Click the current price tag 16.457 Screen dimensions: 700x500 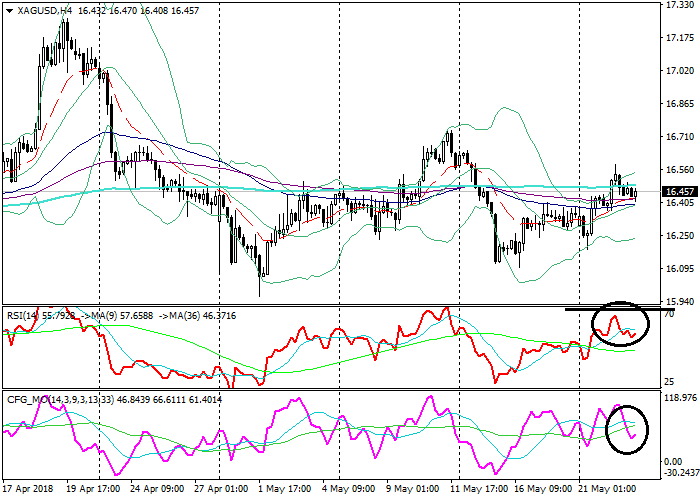tap(680, 192)
